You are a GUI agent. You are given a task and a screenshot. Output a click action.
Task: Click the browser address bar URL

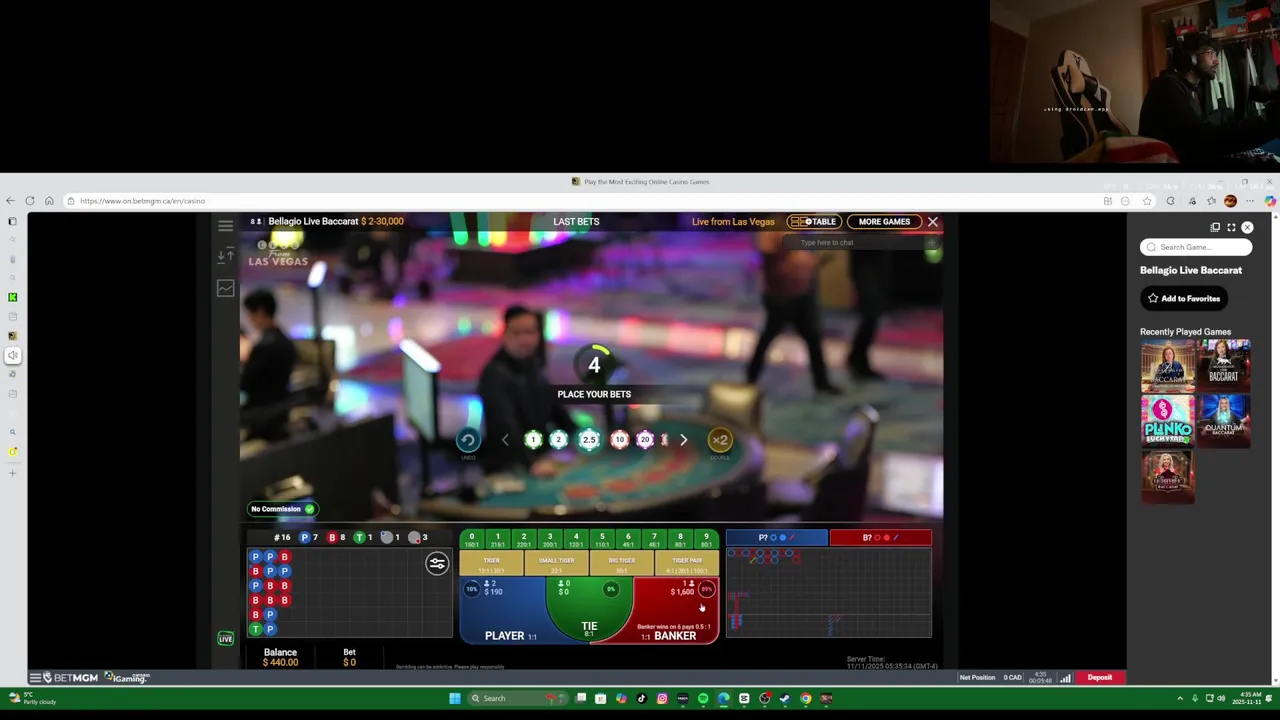point(143,201)
